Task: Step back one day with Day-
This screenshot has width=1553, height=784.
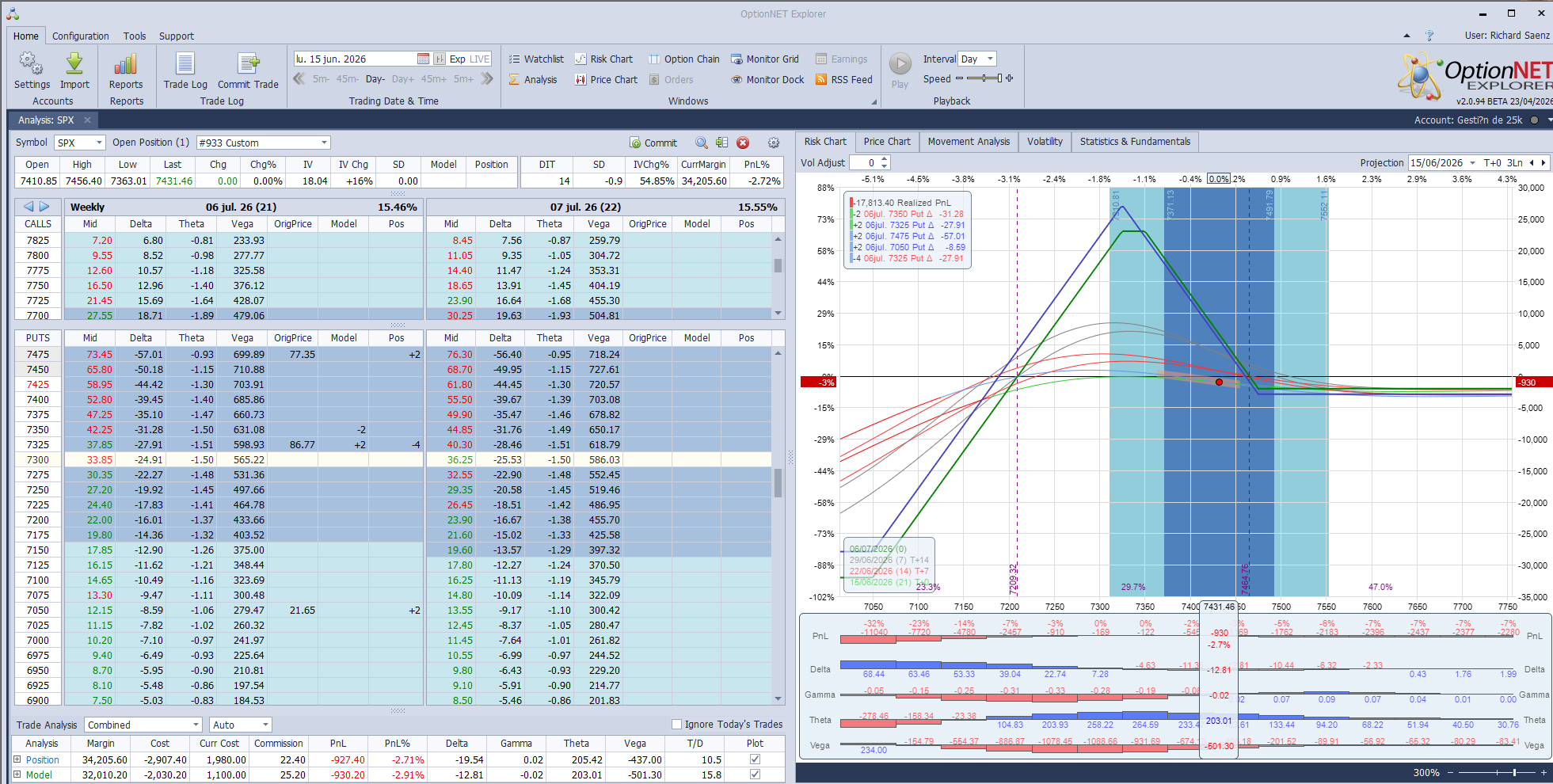Action: pos(375,78)
